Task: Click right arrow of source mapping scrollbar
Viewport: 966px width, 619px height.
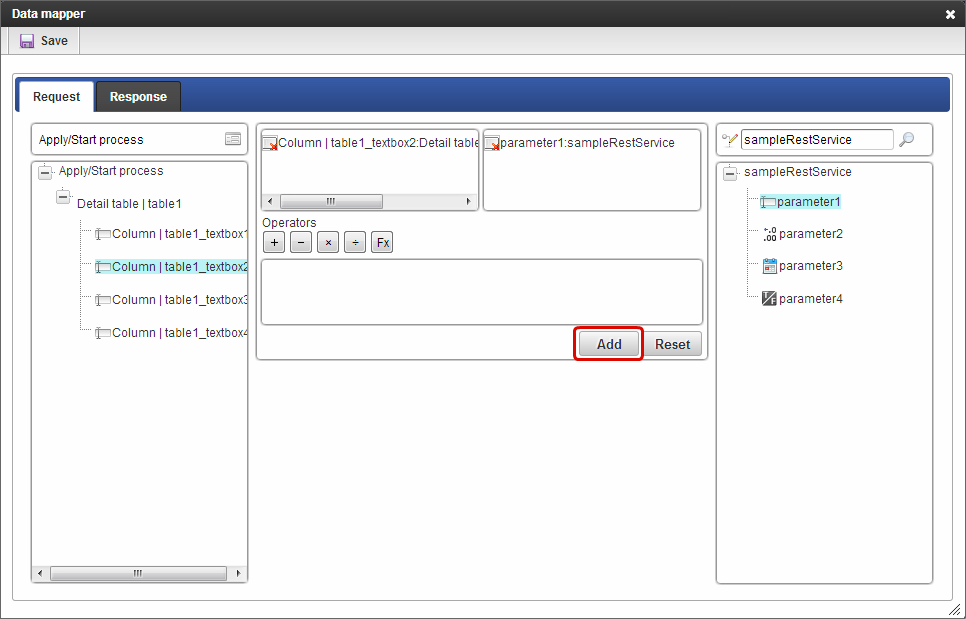Action: click(x=469, y=201)
